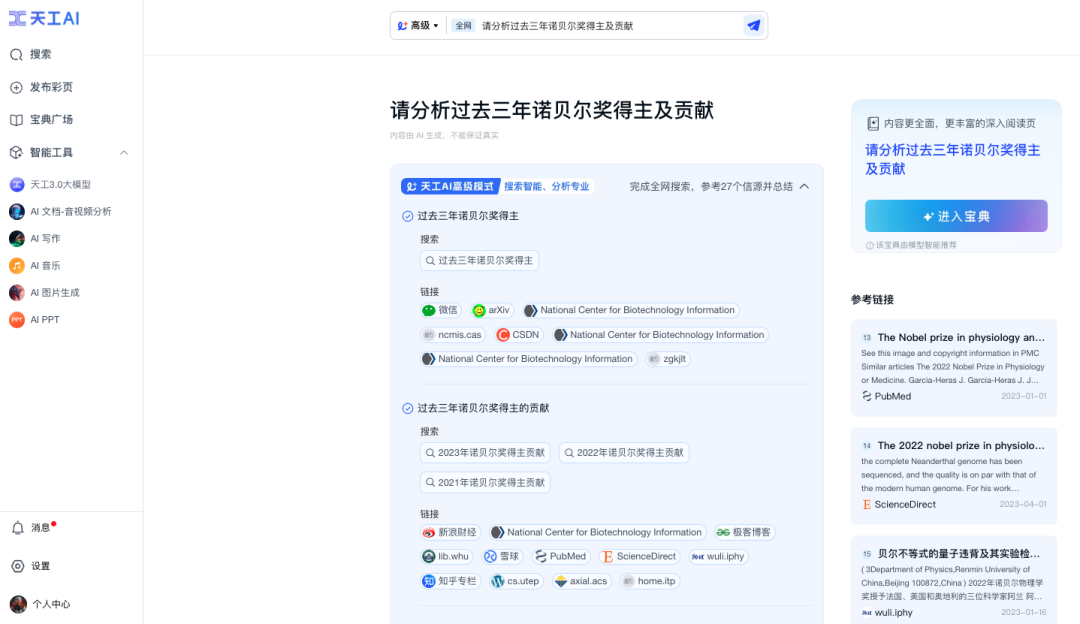Collapse the 完成全网搜索 summary panel
This screenshot has width=1080, height=624.
coord(803,185)
